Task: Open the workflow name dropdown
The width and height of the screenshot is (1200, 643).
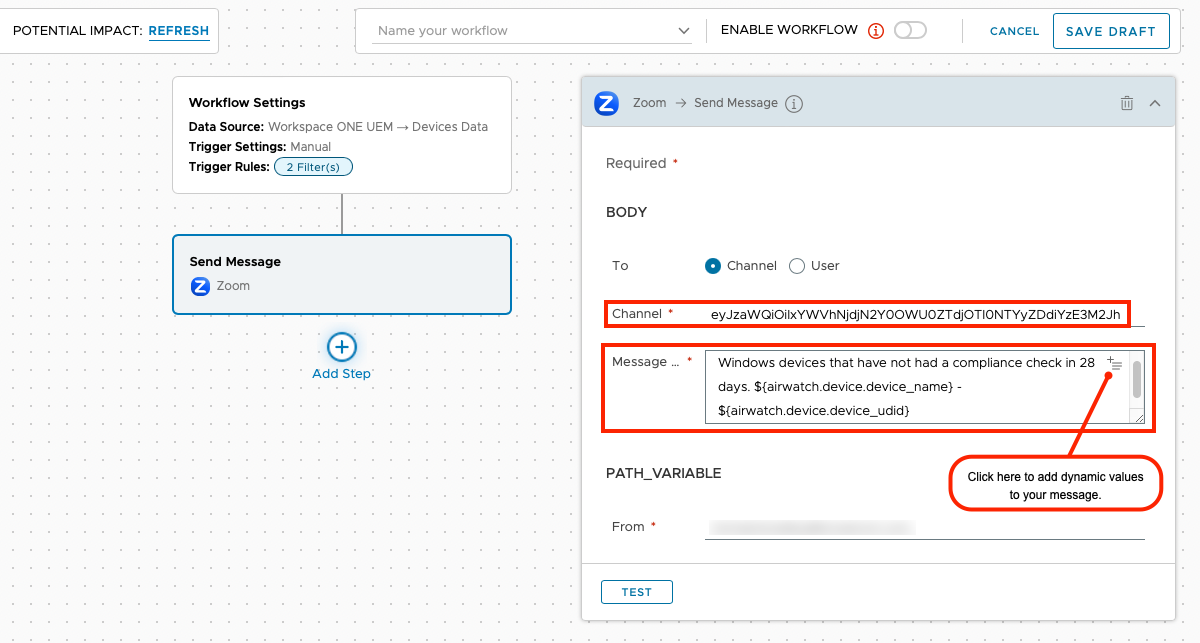Action: coord(684,31)
